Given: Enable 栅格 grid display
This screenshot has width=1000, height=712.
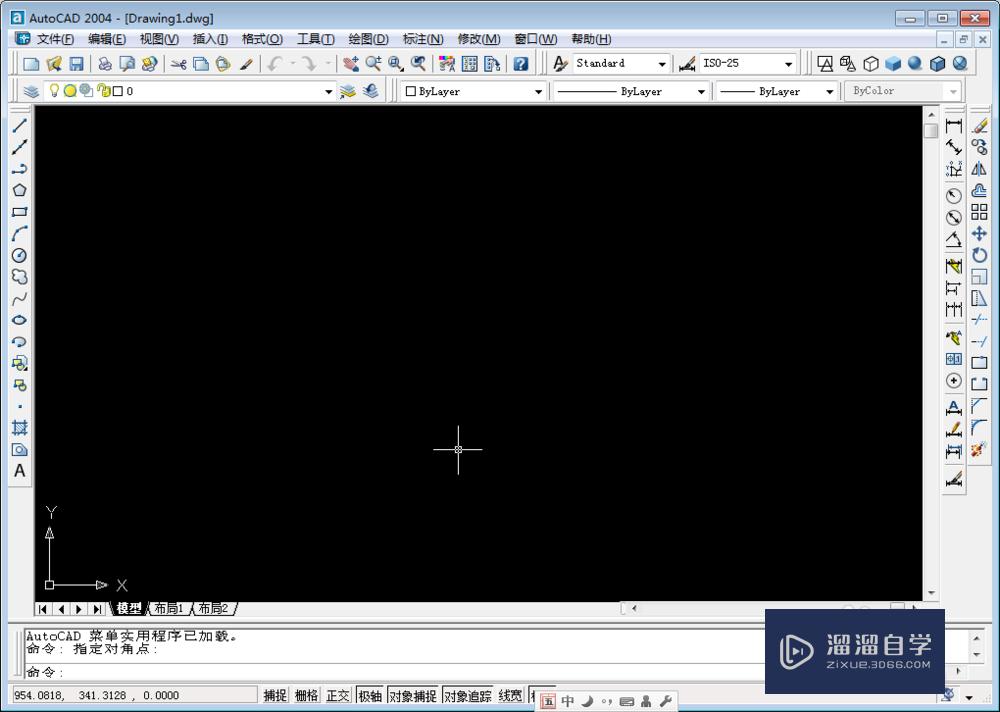Looking at the screenshot, I should (306, 695).
